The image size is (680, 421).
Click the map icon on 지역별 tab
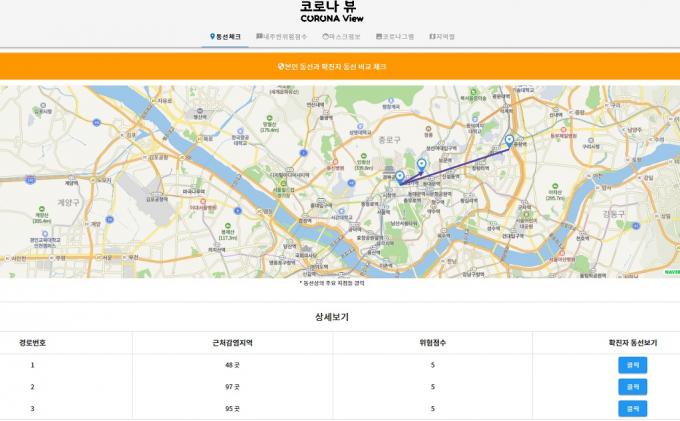(x=432, y=37)
